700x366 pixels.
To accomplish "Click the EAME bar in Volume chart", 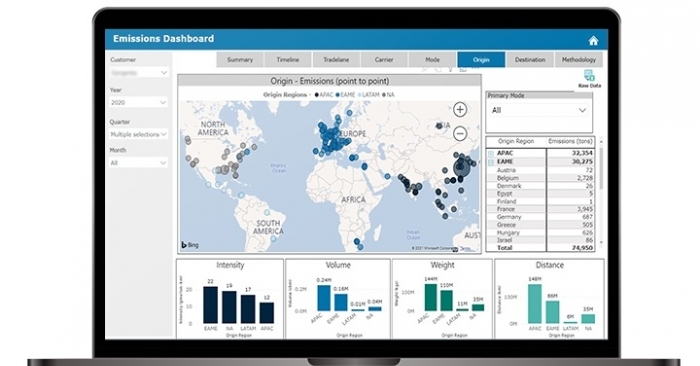I will tap(341, 303).
